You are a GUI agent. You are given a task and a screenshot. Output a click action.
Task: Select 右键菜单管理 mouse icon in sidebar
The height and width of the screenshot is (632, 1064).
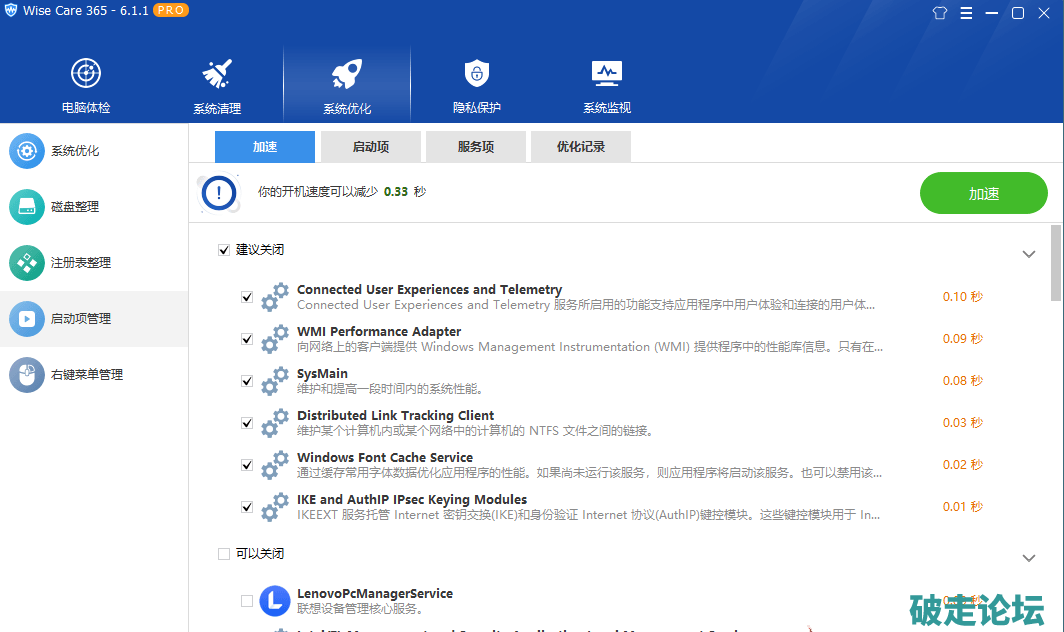tap(27, 375)
